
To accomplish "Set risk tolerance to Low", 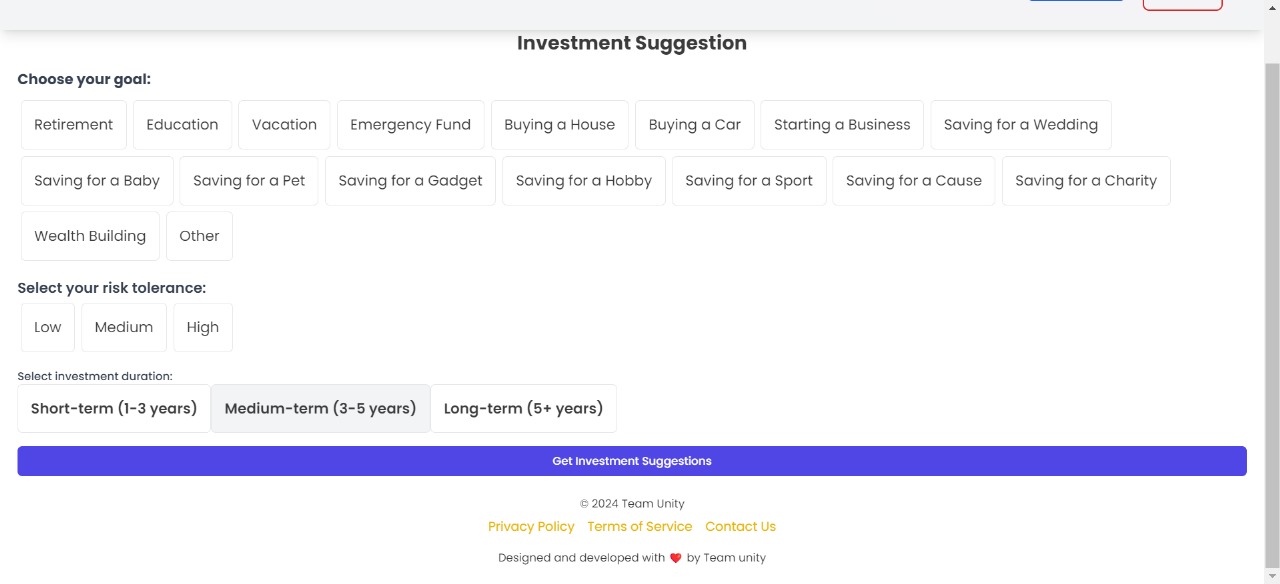I will pyautogui.click(x=48, y=327).
